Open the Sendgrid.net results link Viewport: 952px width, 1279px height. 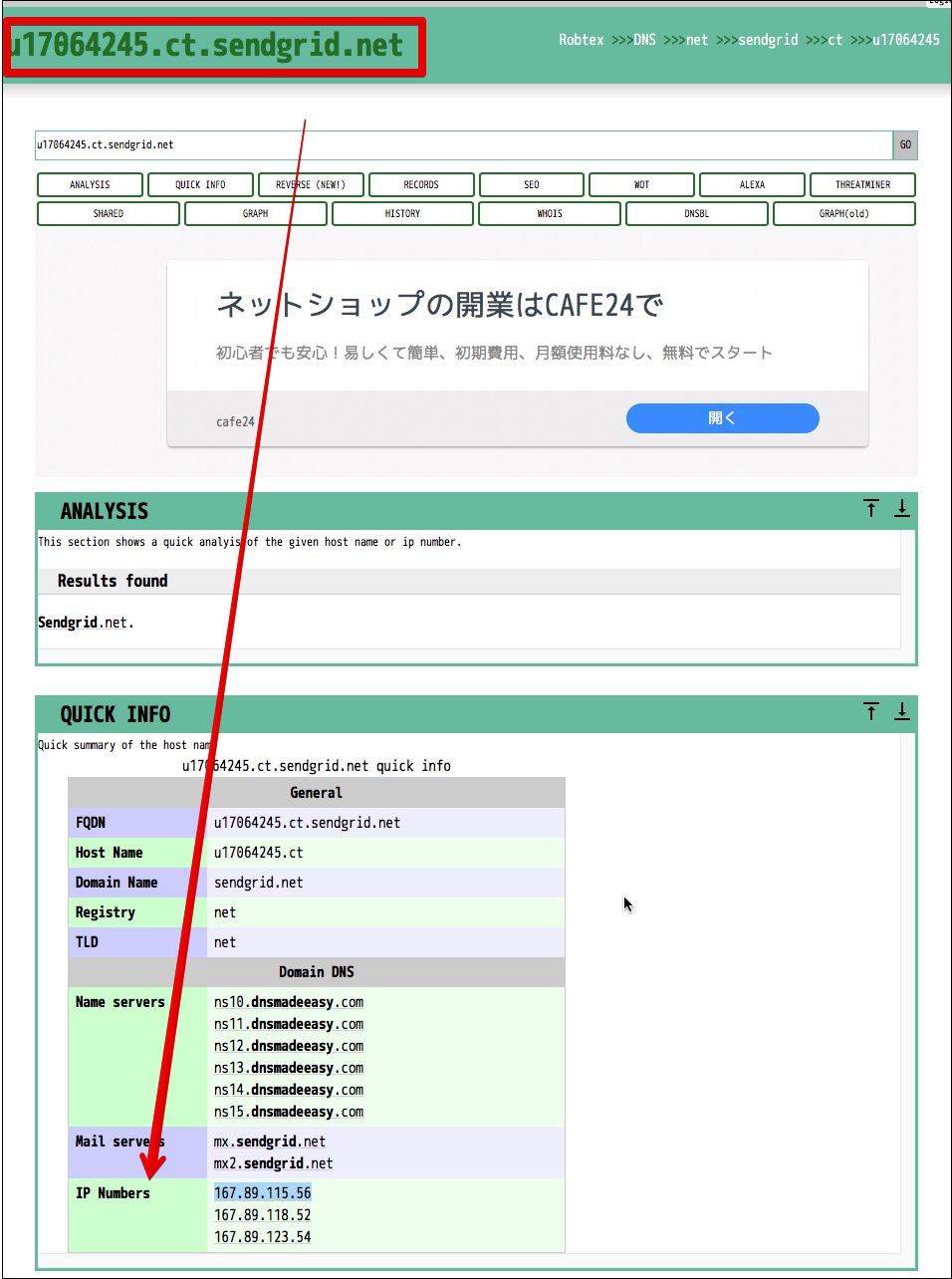[x=83, y=623]
